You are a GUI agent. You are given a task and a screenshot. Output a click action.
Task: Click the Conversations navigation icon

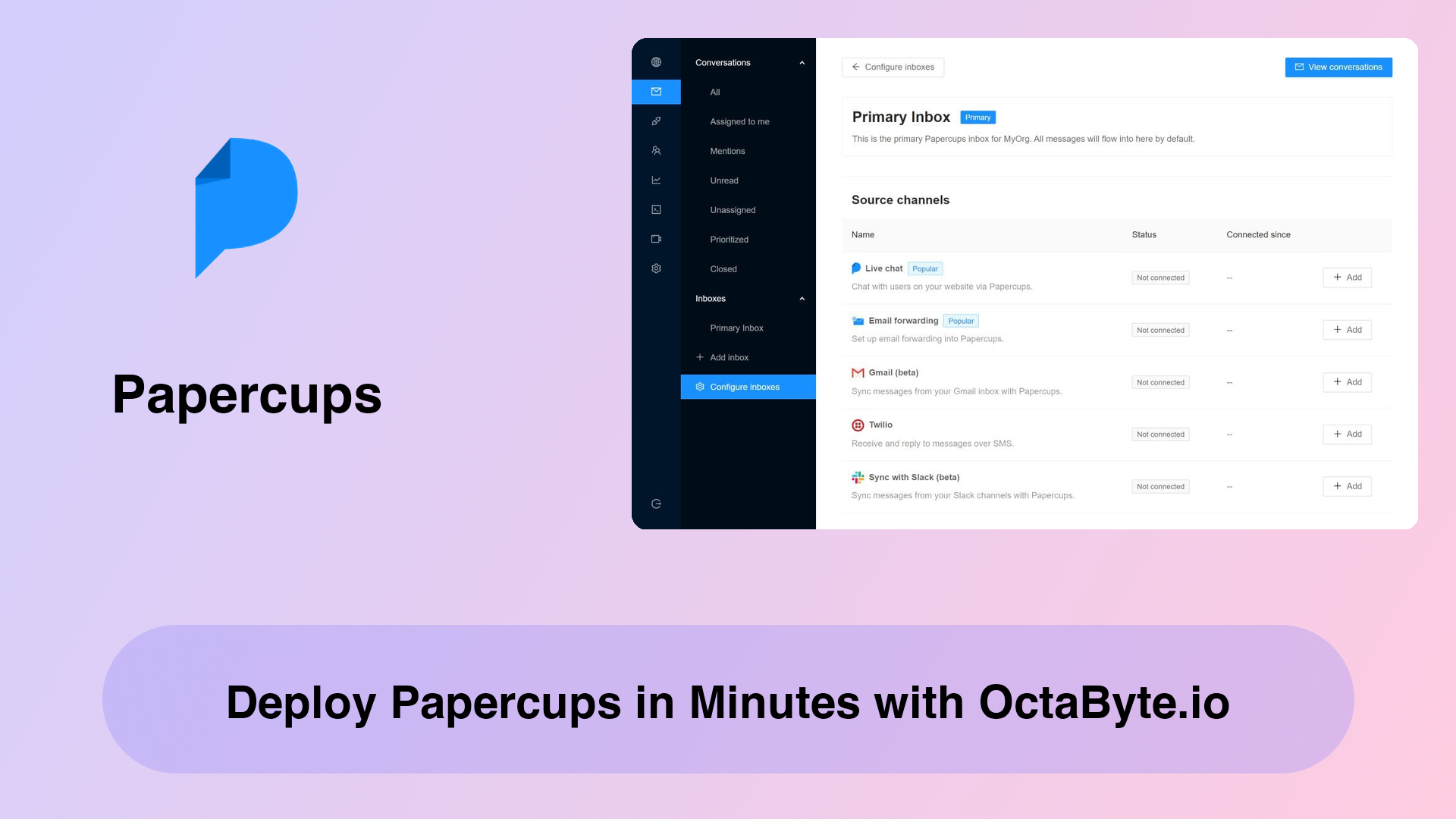pyautogui.click(x=656, y=91)
